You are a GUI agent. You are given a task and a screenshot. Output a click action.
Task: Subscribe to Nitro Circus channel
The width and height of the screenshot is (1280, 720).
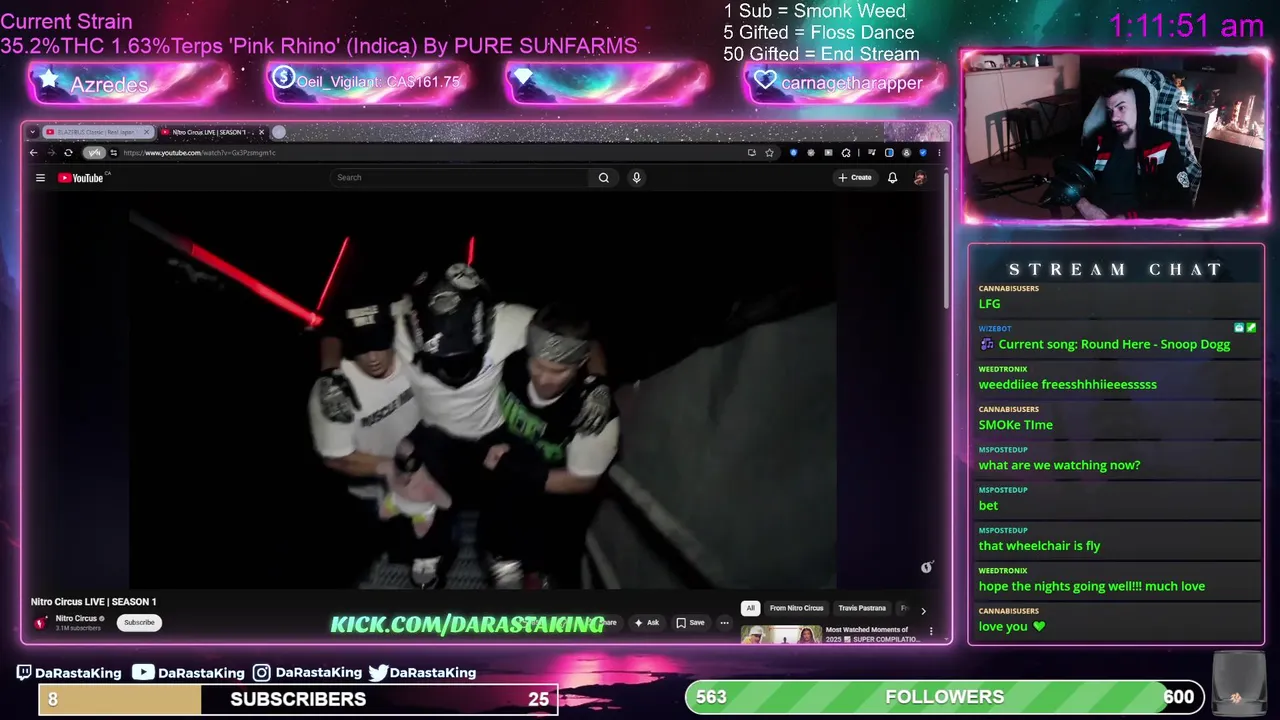(x=139, y=623)
